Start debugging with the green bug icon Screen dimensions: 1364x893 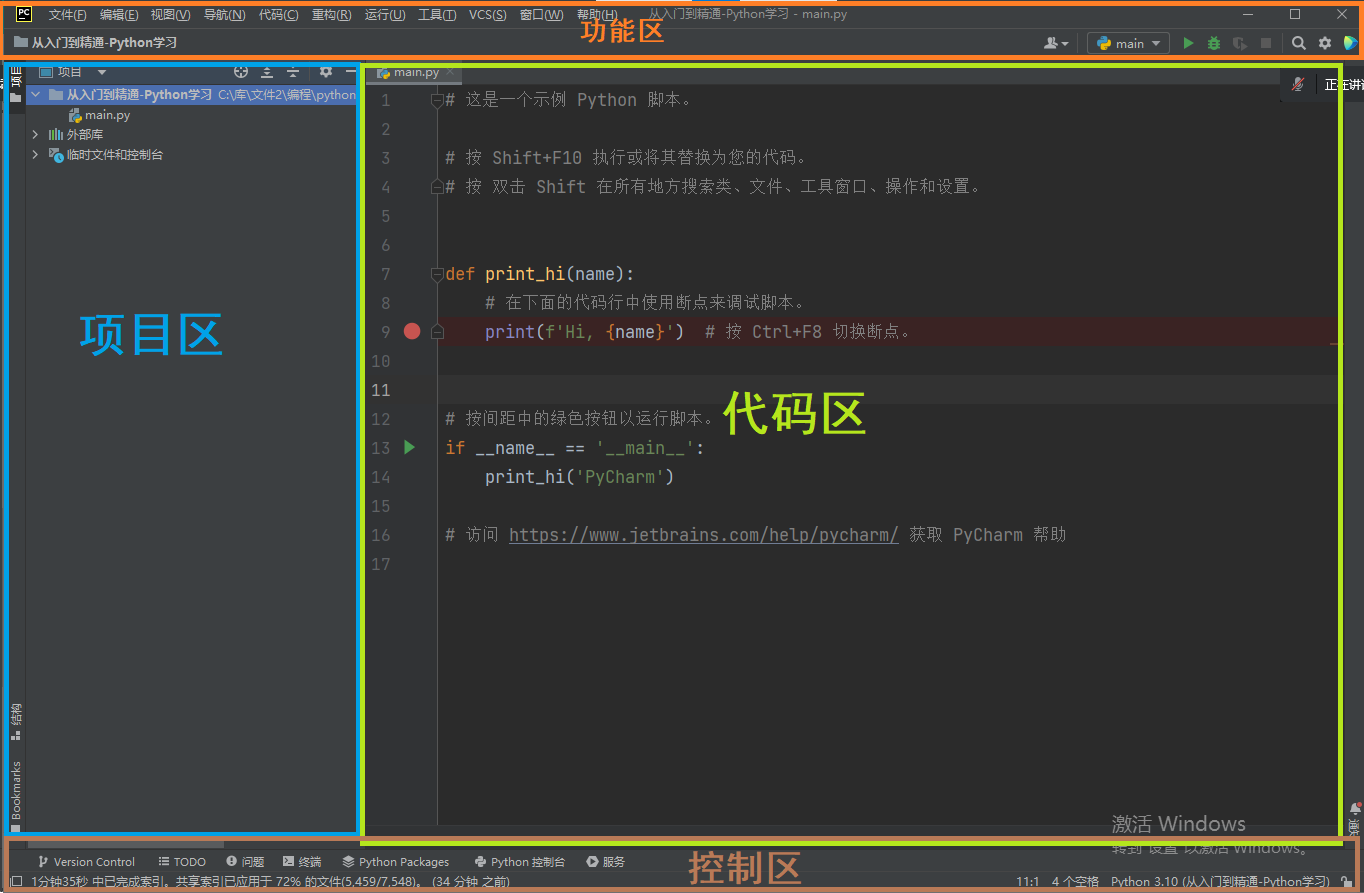[1214, 43]
